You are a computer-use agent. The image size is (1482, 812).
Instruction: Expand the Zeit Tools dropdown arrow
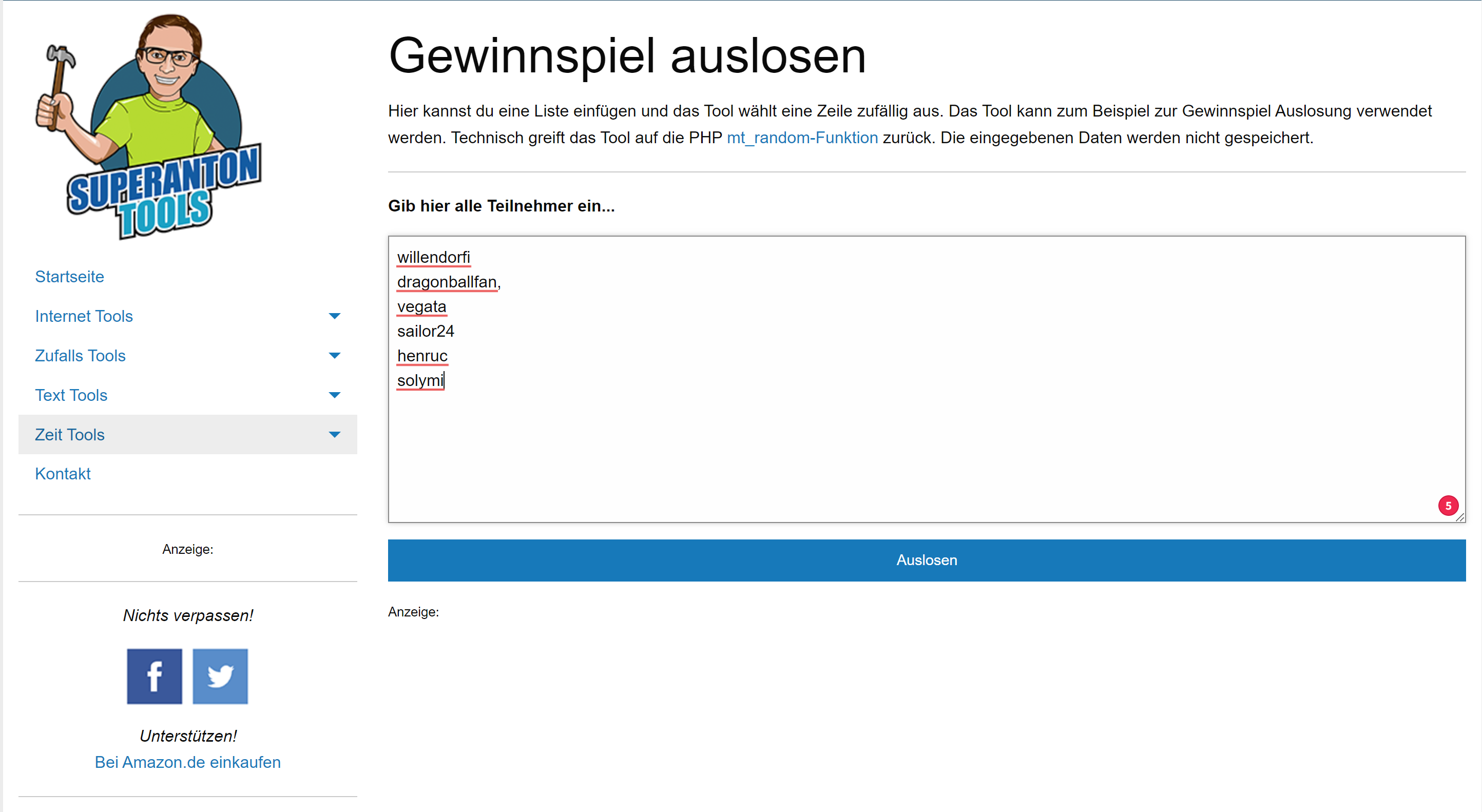[334, 435]
